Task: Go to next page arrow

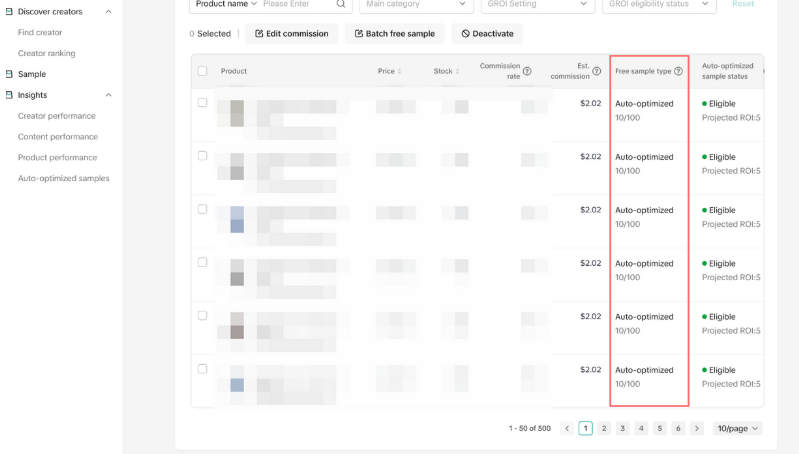Action: coord(697,429)
